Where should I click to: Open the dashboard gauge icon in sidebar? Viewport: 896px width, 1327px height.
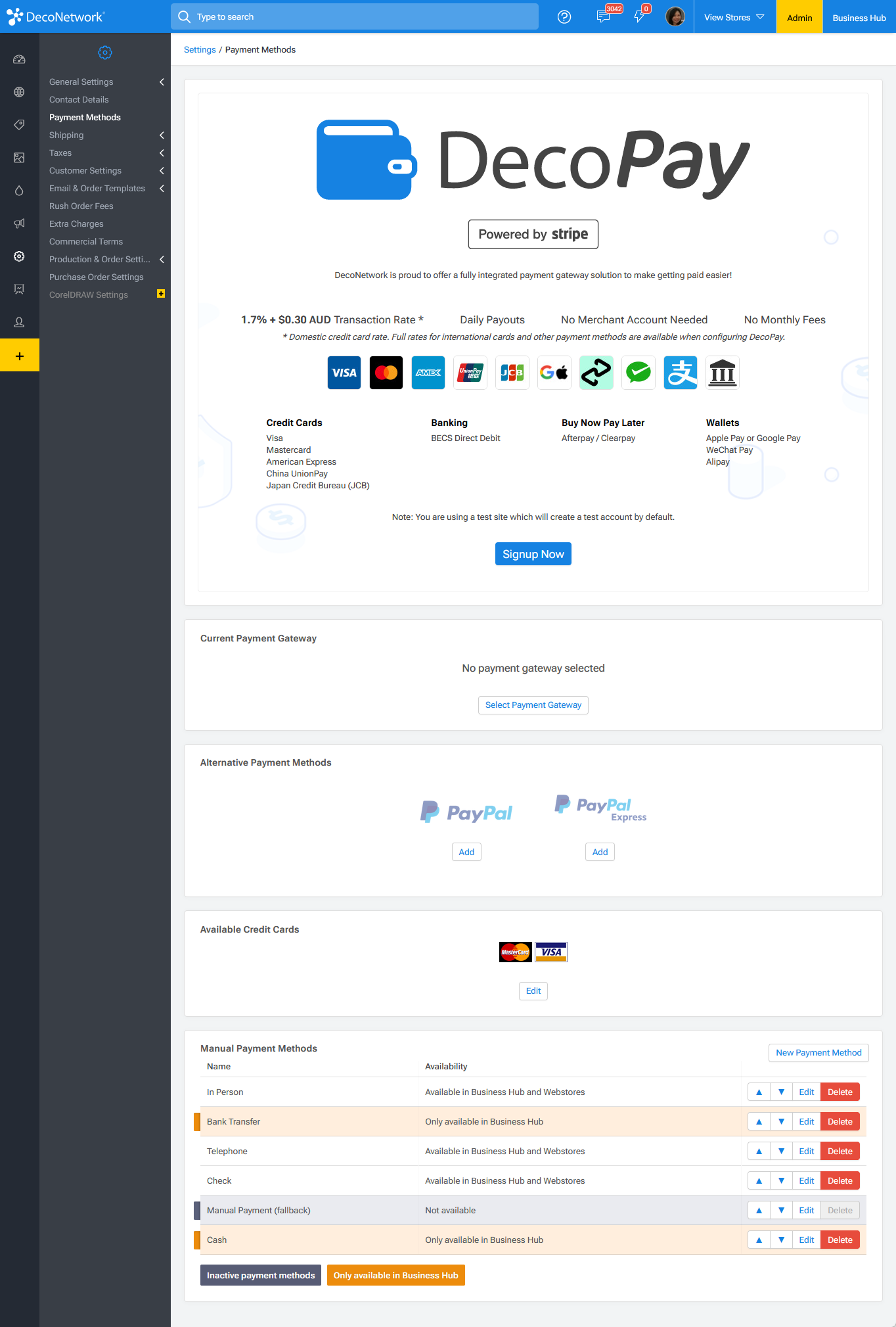click(19, 59)
